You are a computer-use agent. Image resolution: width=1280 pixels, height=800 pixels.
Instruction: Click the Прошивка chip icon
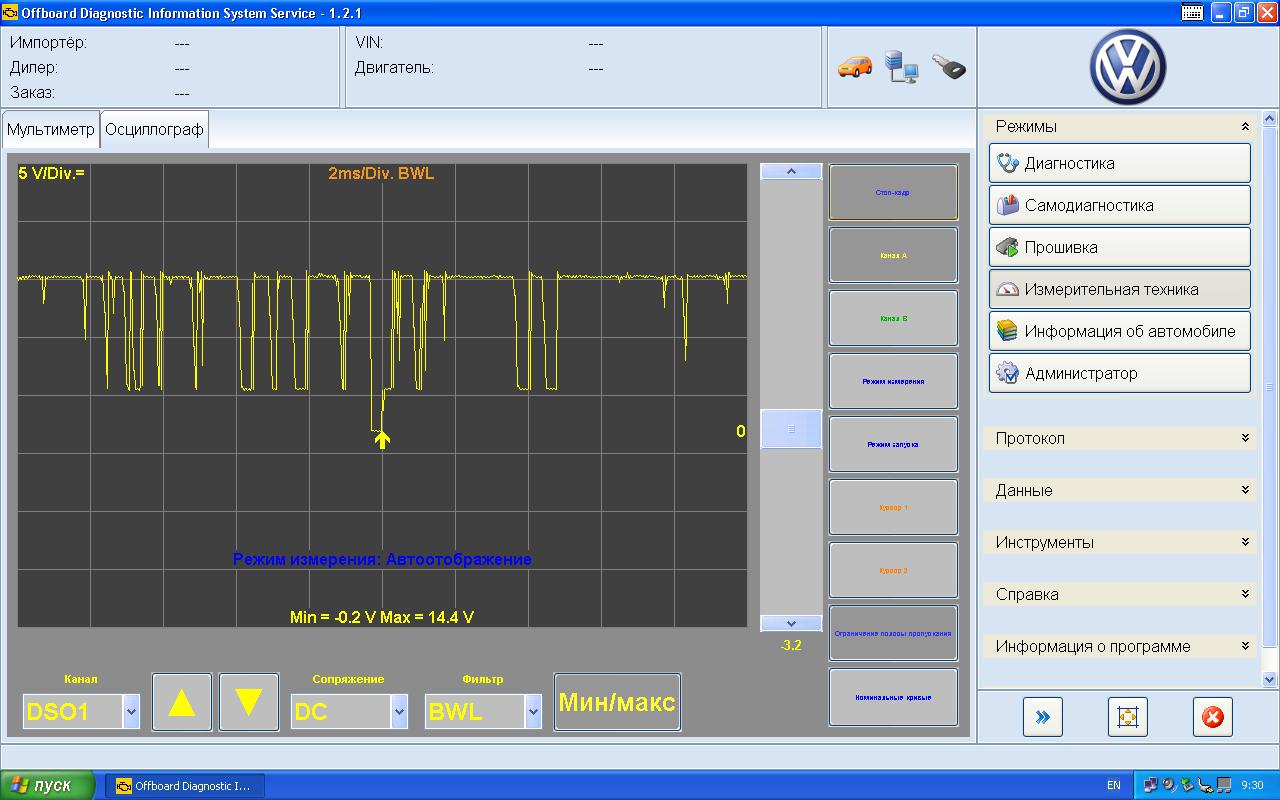click(x=1007, y=247)
